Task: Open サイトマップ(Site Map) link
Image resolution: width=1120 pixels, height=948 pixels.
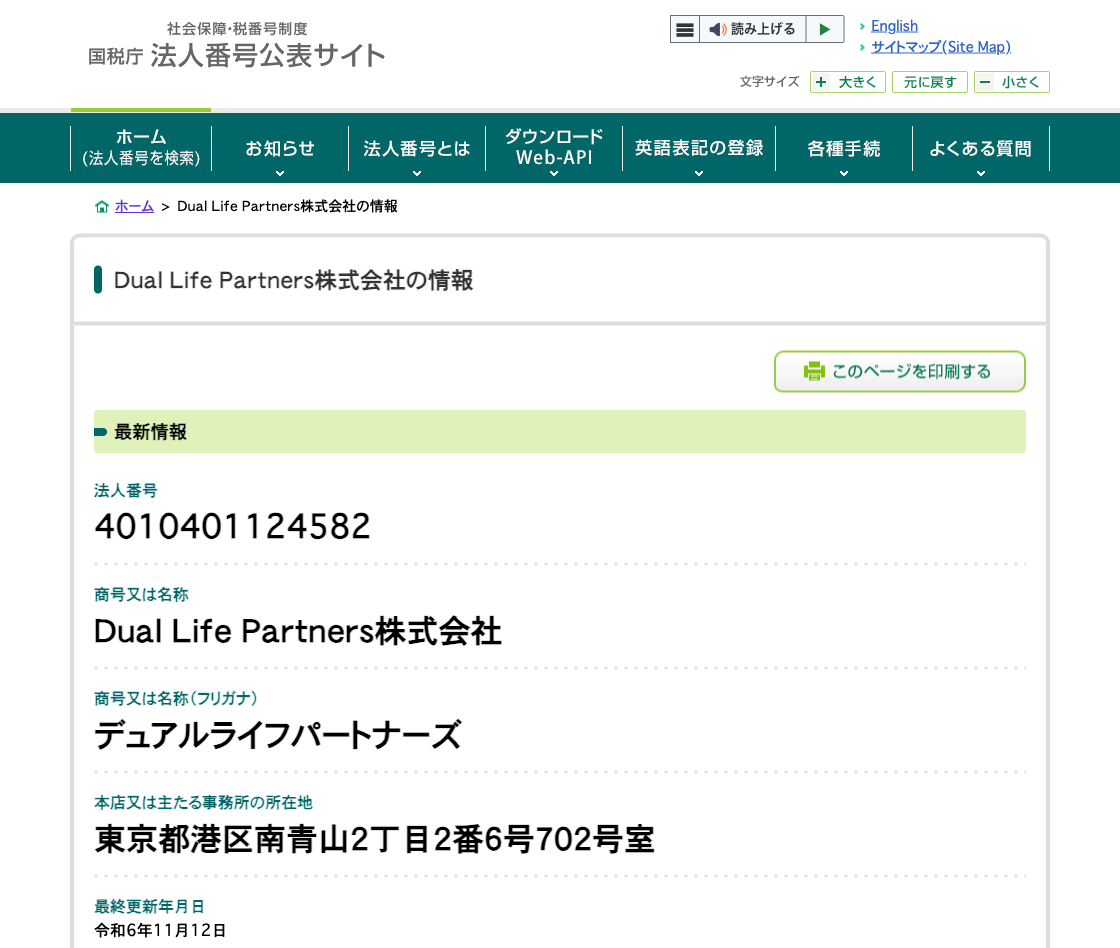Action: pyautogui.click(x=941, y=47)
